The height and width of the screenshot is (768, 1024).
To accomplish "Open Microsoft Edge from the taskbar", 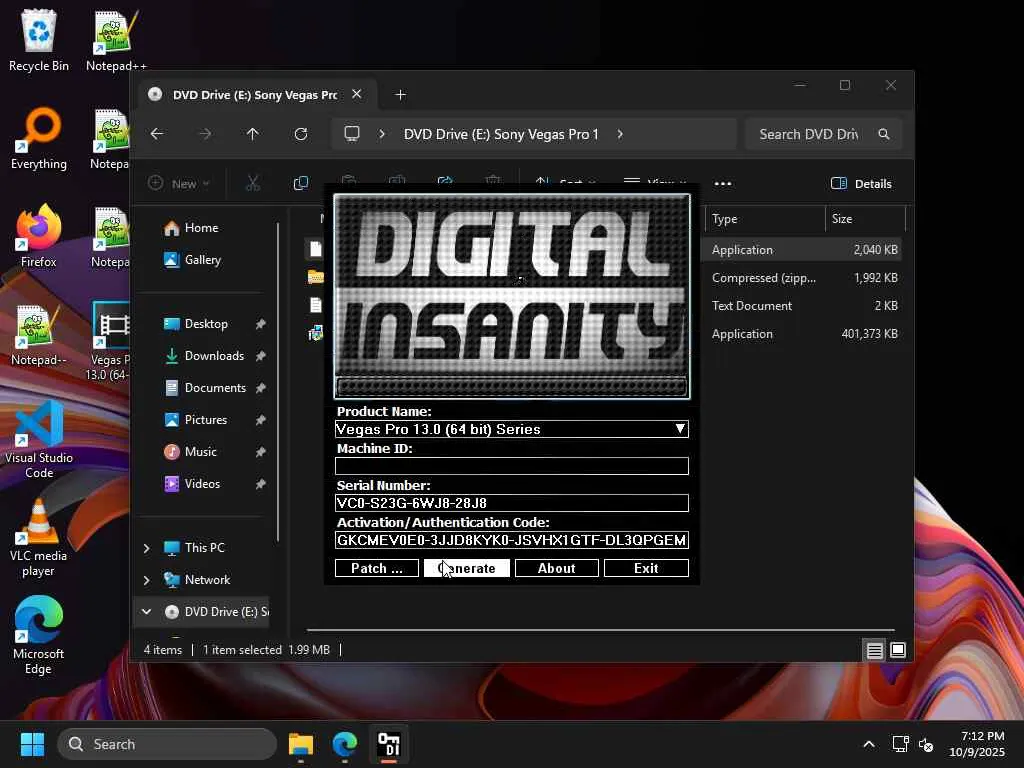I will pyautogui.click(x=345, y=744).
